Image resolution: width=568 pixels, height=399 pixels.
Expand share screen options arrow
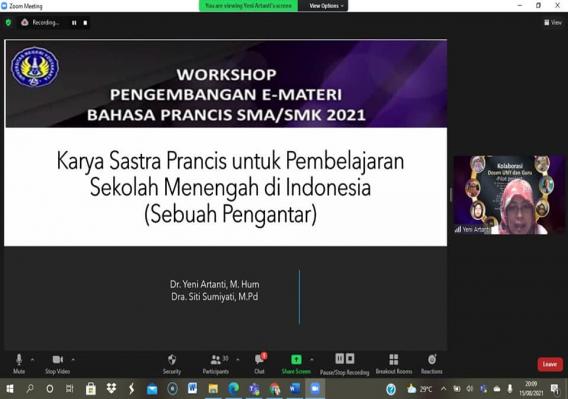(312, 360)
